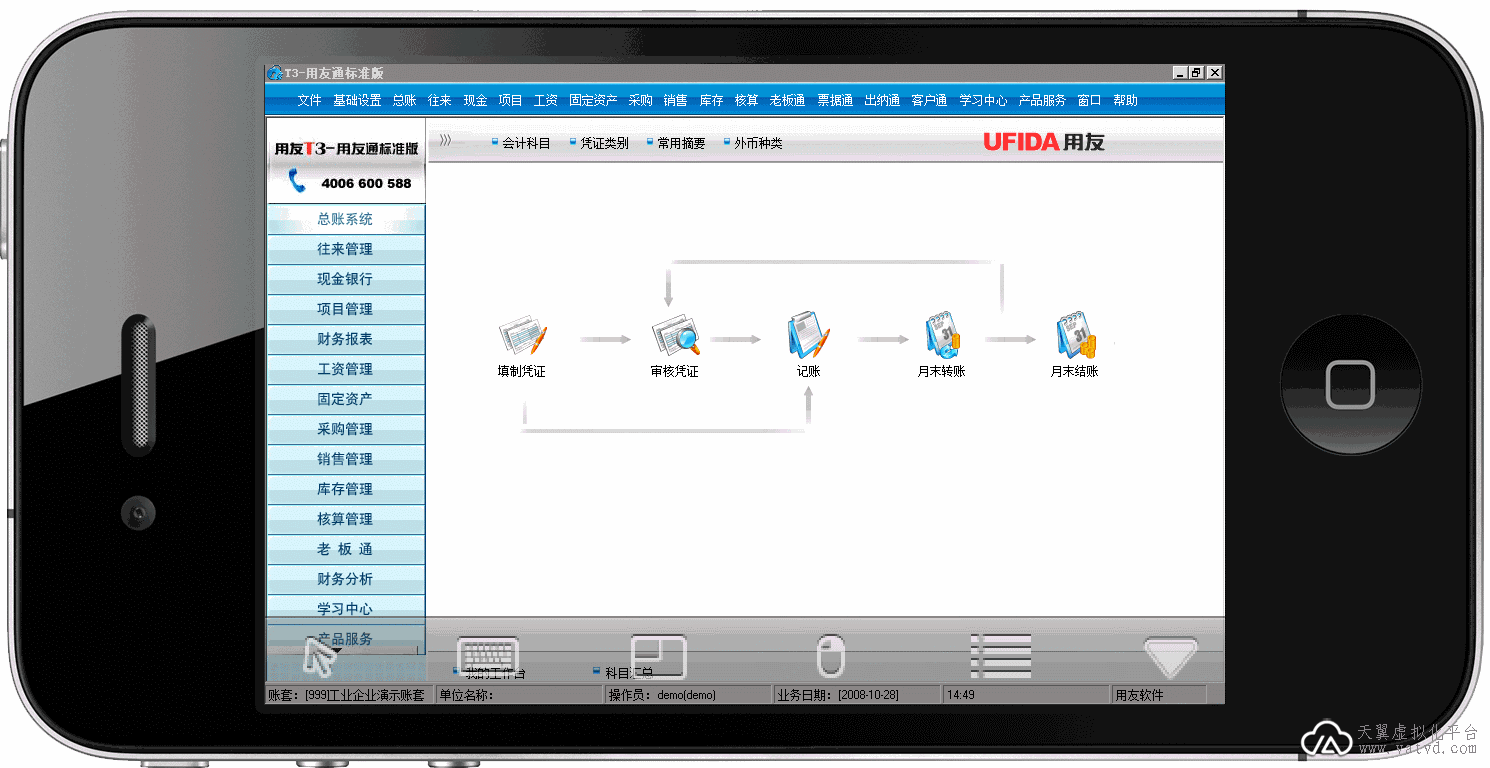Click the 科目汇总 bottom tab
This screenshot has height=768, width=1490.
click(623, 673)
